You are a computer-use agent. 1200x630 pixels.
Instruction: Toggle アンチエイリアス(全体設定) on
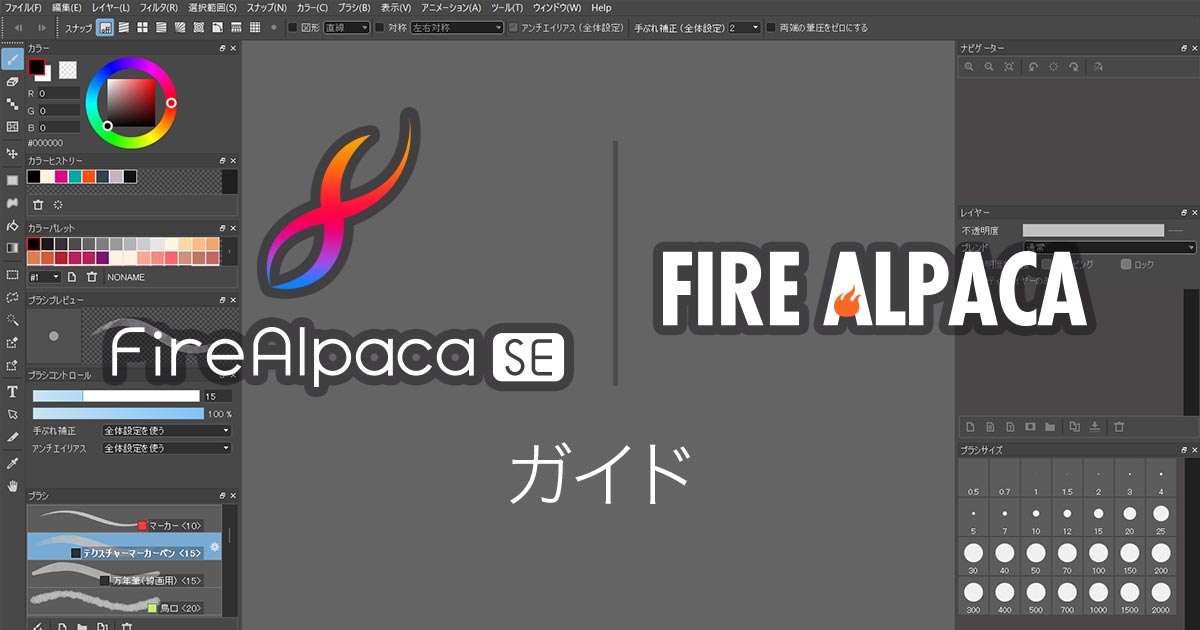click(x=513, y=28)
